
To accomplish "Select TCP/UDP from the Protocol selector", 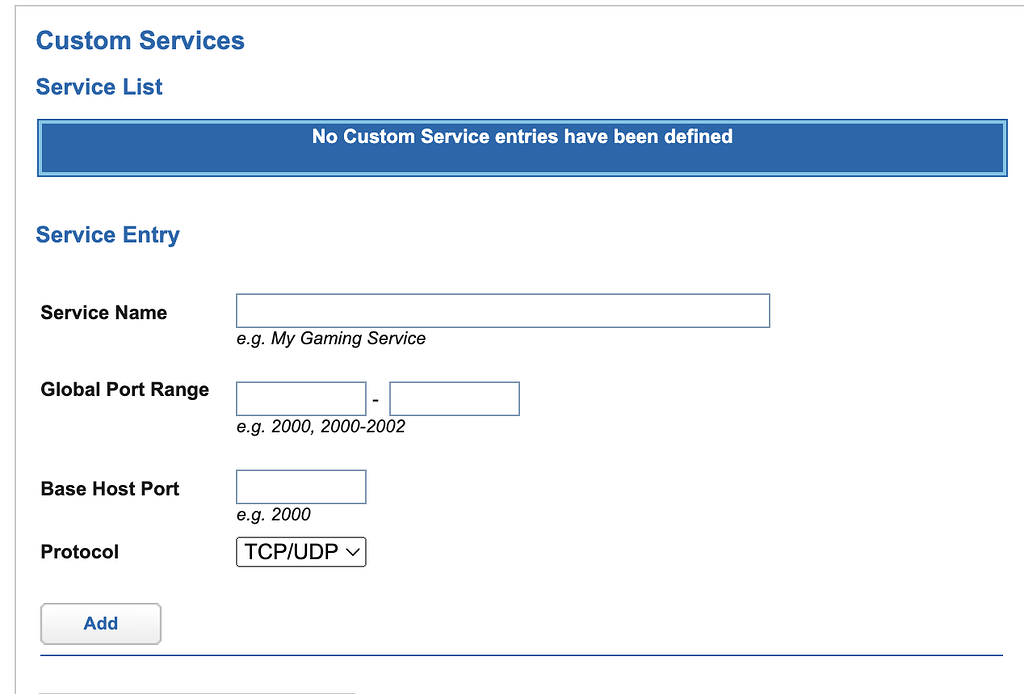I will pyautogui.click(x=300, y=551).
